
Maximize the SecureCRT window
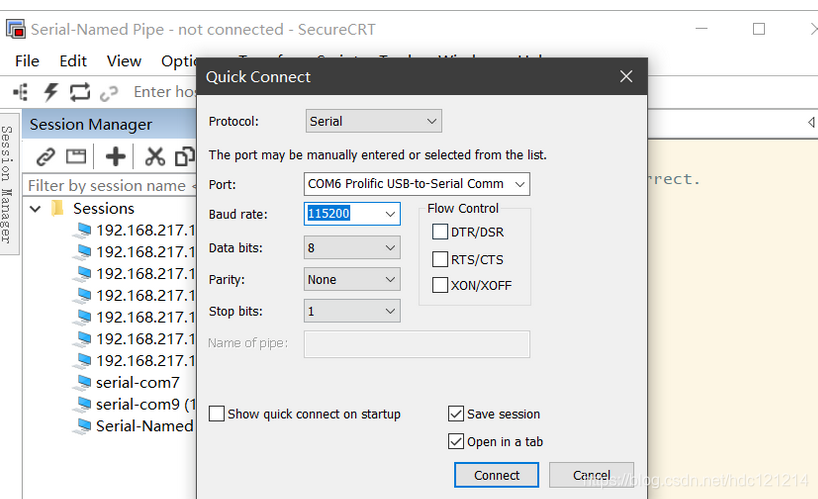tap(759, 29)
